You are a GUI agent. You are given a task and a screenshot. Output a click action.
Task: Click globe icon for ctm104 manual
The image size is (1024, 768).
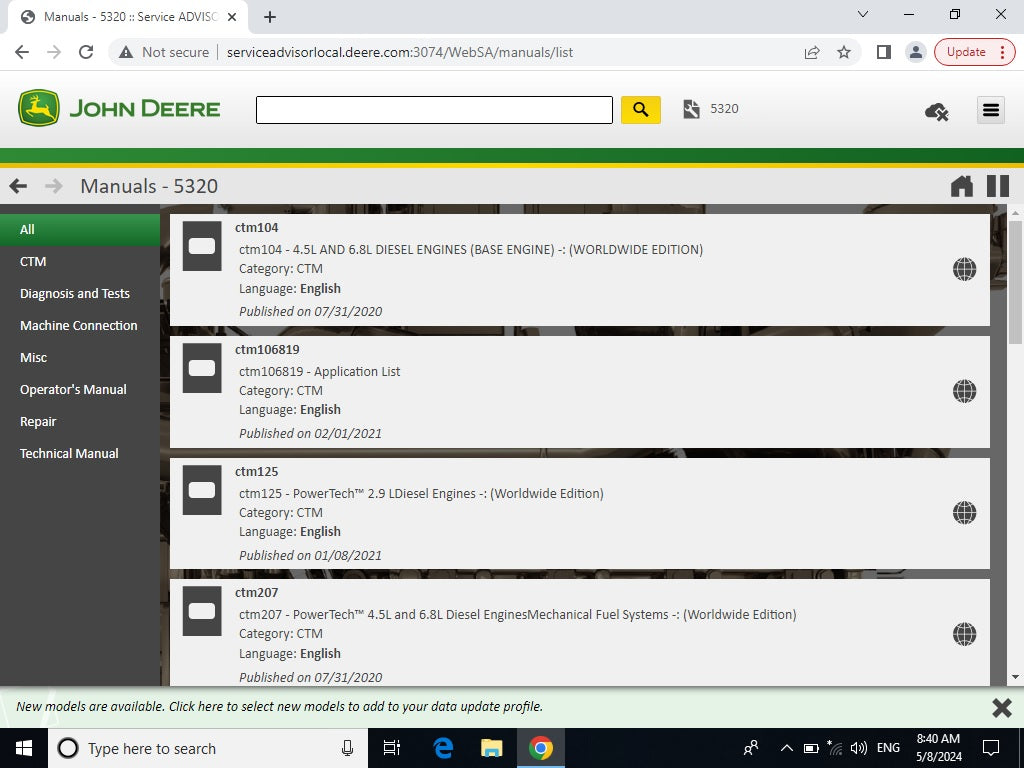click(x=964, y=269)
